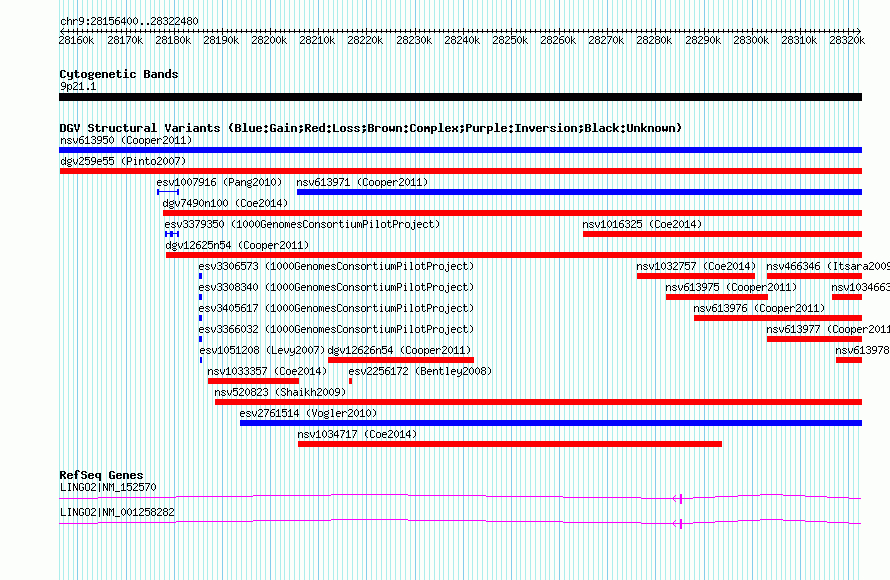890x580 pixels.
Task: Open the esv2761514 (Vogler2010) blue gain bar
Action: tap(551, 423)
